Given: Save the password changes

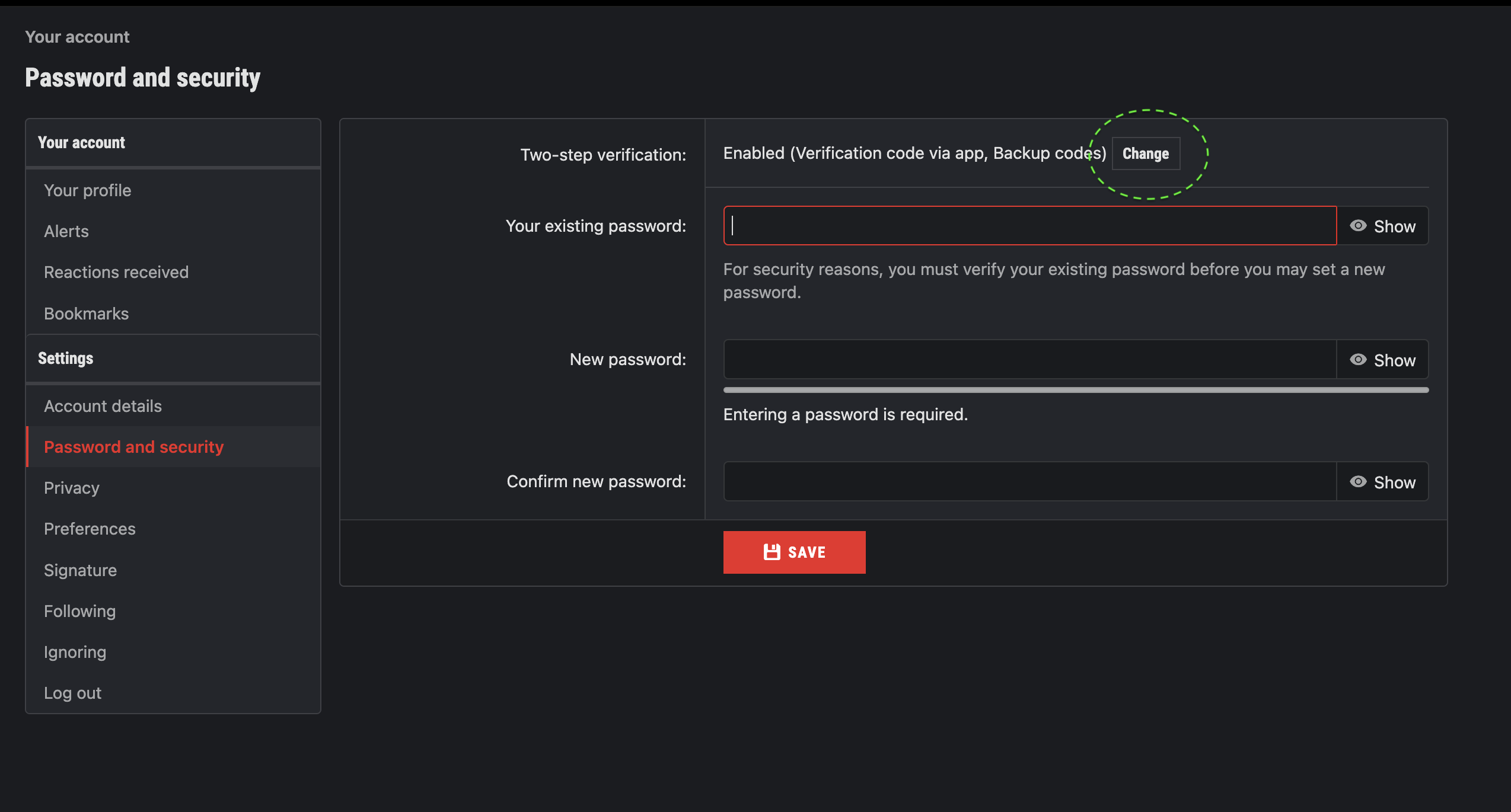Looking at the screenshot, I should click(x=794, y=552).
